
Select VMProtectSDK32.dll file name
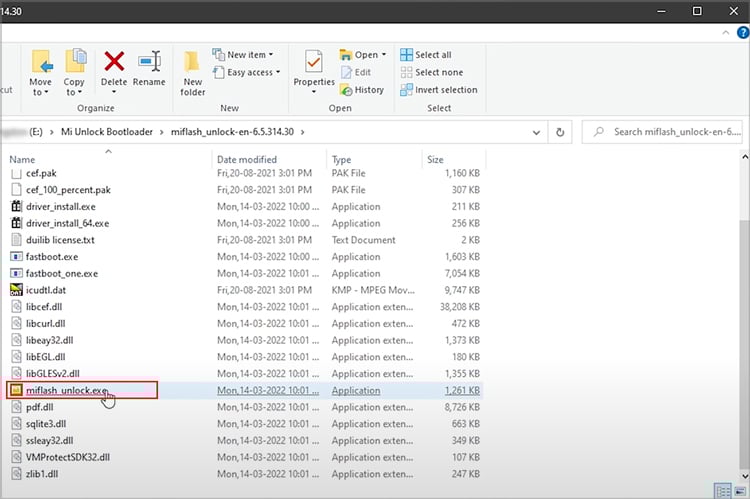tap(68, 457)
